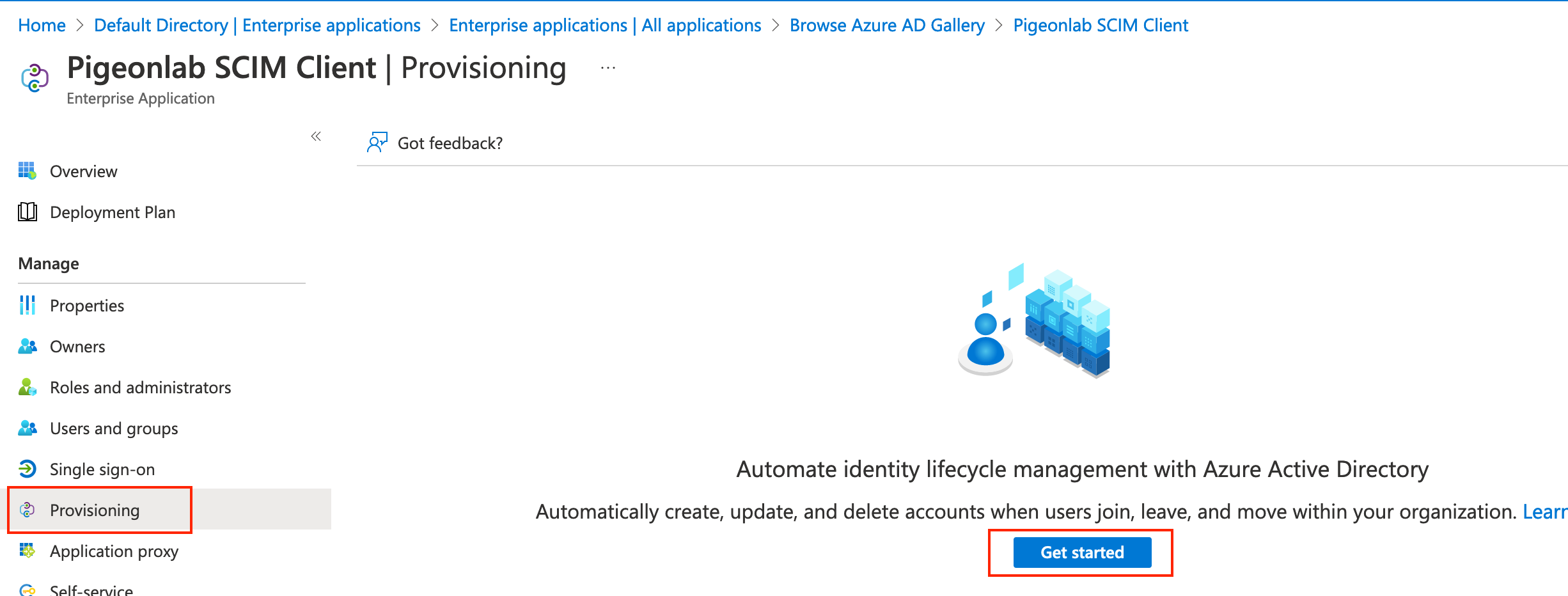The width and height of the screenshot is (1568, 596).
Task: Click the Application proxy icon
Action: point(27,551)
